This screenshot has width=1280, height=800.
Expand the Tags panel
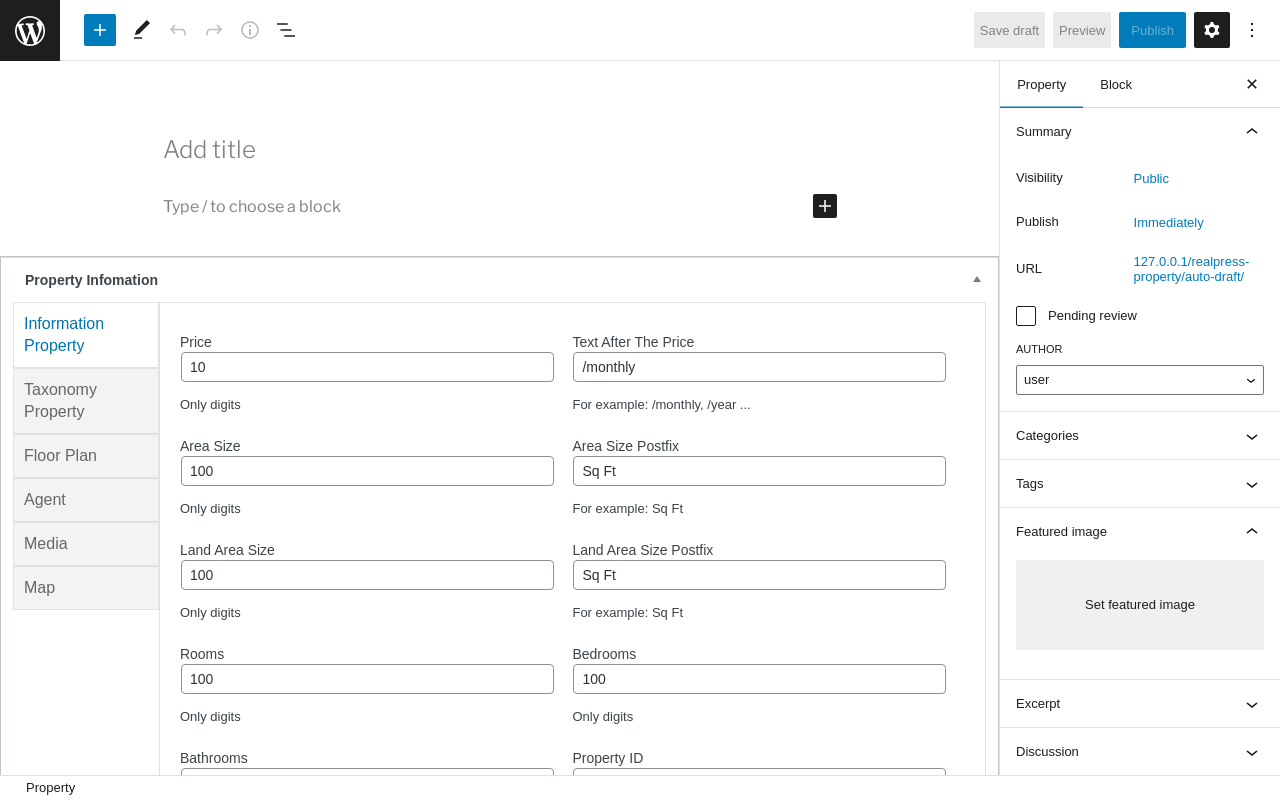point(1140,484)
